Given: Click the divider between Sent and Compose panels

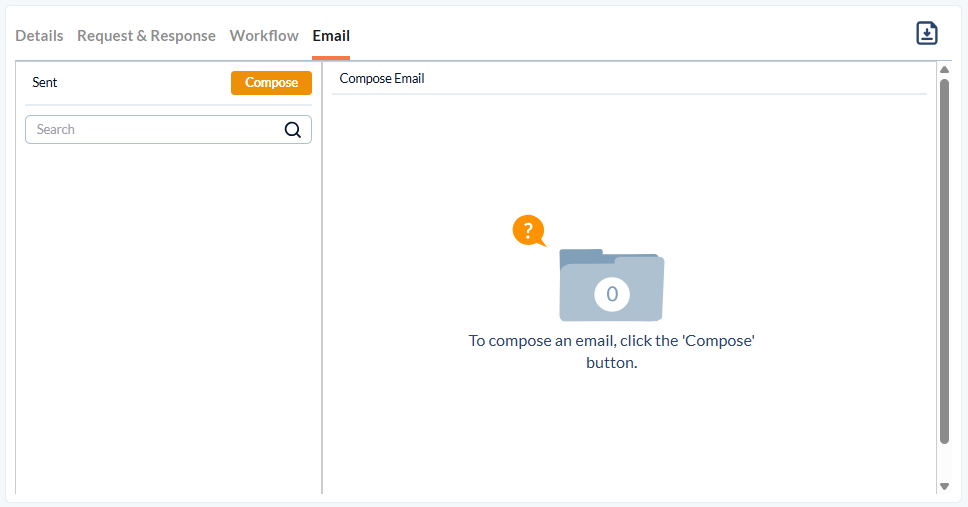Looking at the screenshot, I should 322,278.
